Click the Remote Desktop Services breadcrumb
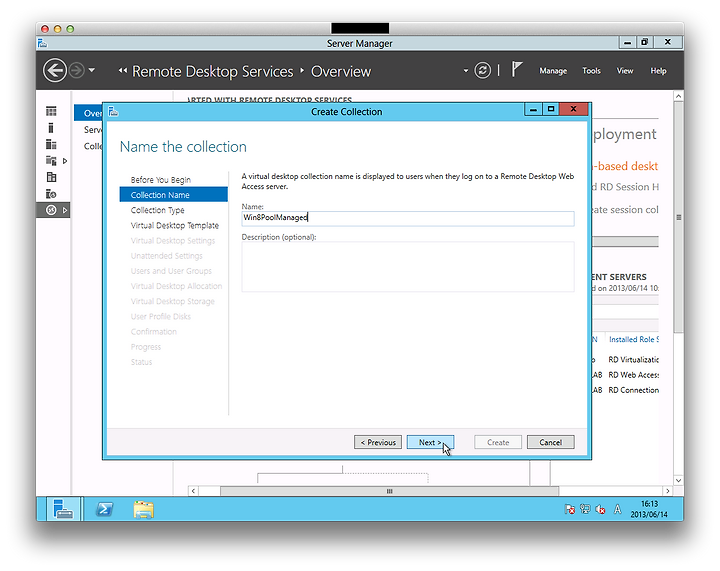Viewport: 720px width, 571px height. (213, 72)
